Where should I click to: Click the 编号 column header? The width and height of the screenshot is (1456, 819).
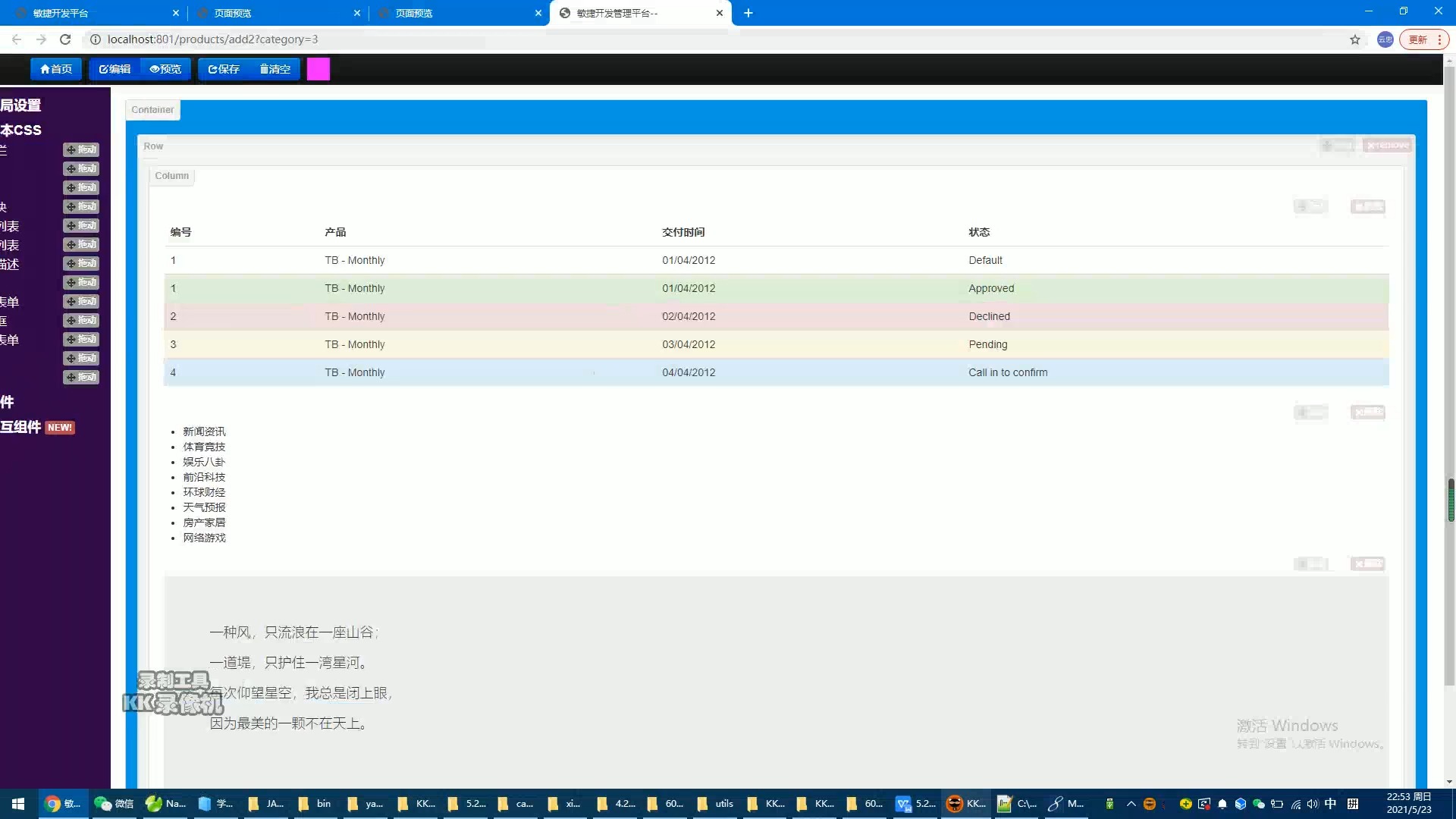(x=180, y=232)
